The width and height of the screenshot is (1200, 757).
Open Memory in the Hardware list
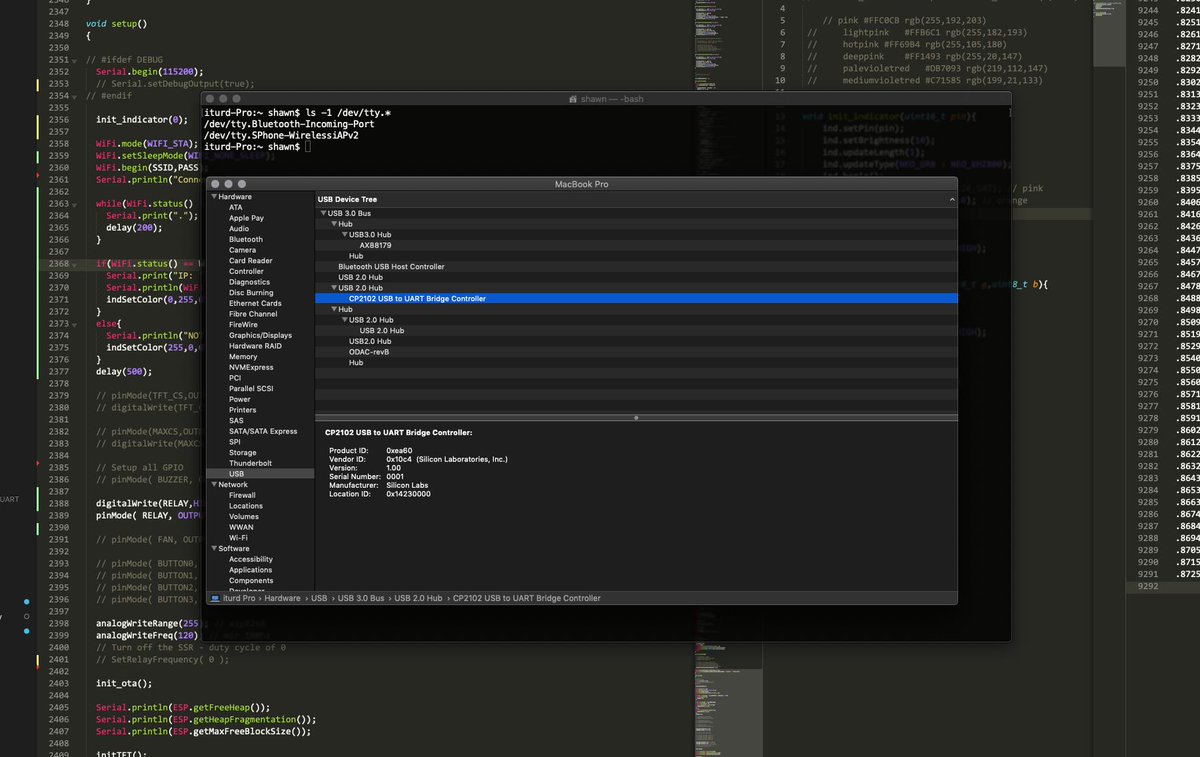click(243, 357)
